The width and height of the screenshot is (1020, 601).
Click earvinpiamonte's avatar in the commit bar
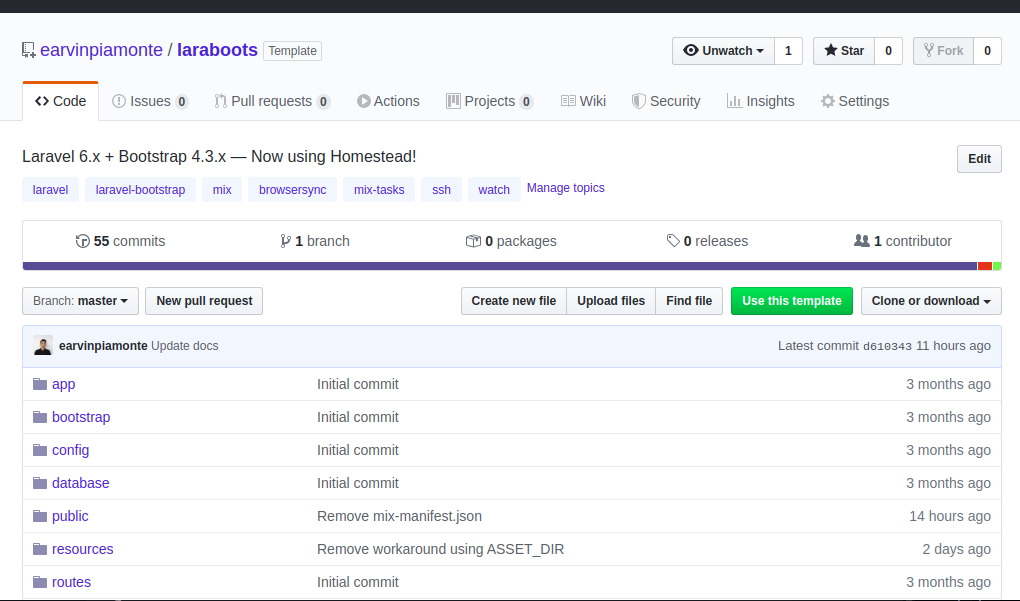pos(43,346)
